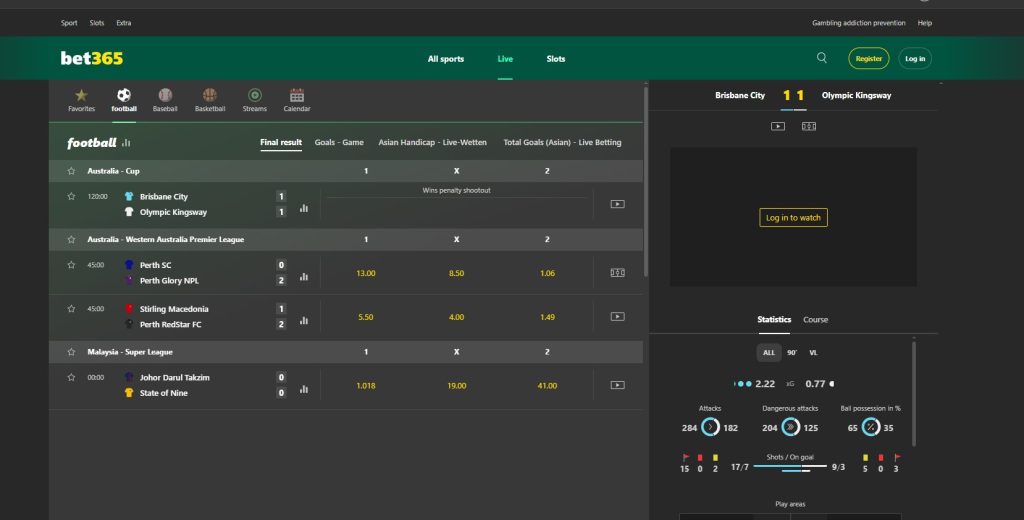Select pitch view in match panel

(808, 126)
